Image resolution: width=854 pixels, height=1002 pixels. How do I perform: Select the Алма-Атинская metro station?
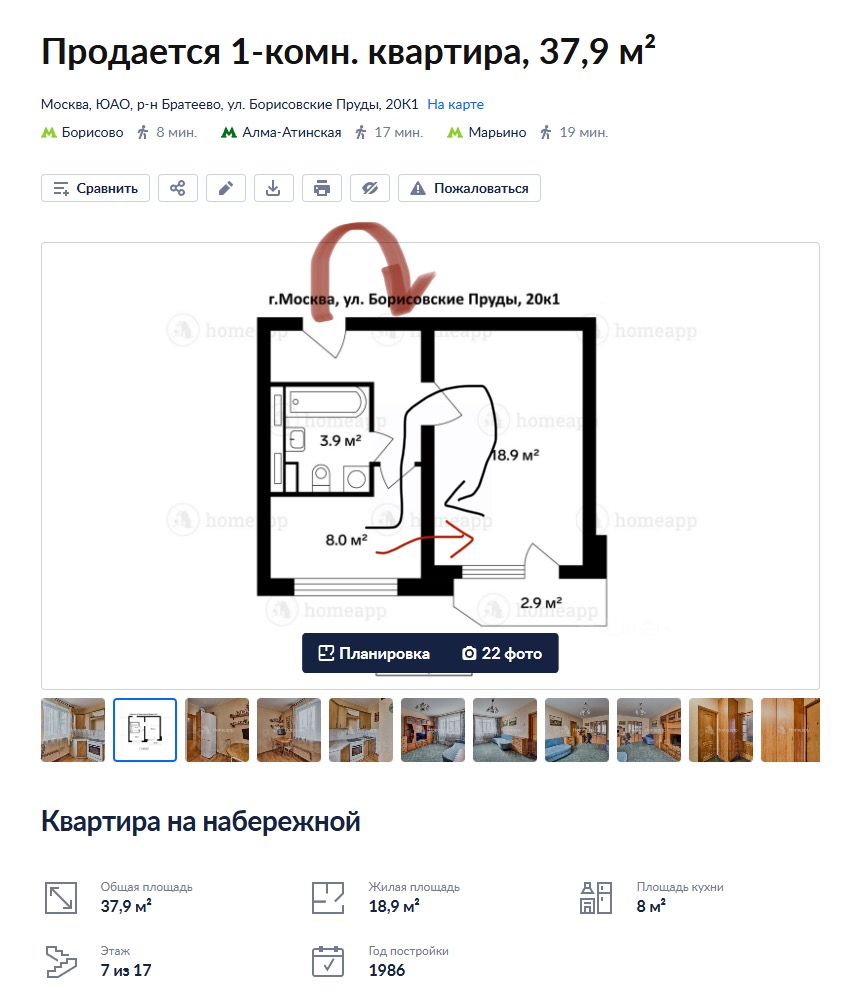click(291, 132)
